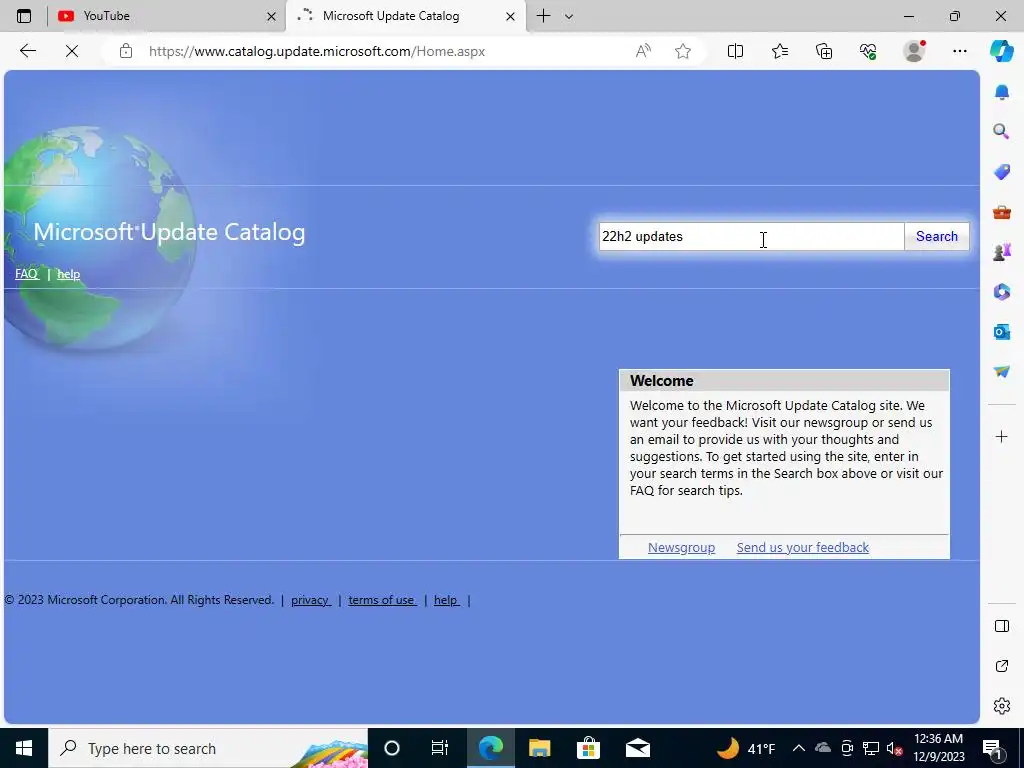Open sidebar Search magnifier
The width and height of the screenshot is (1024, 768).
coord(1002,132)
